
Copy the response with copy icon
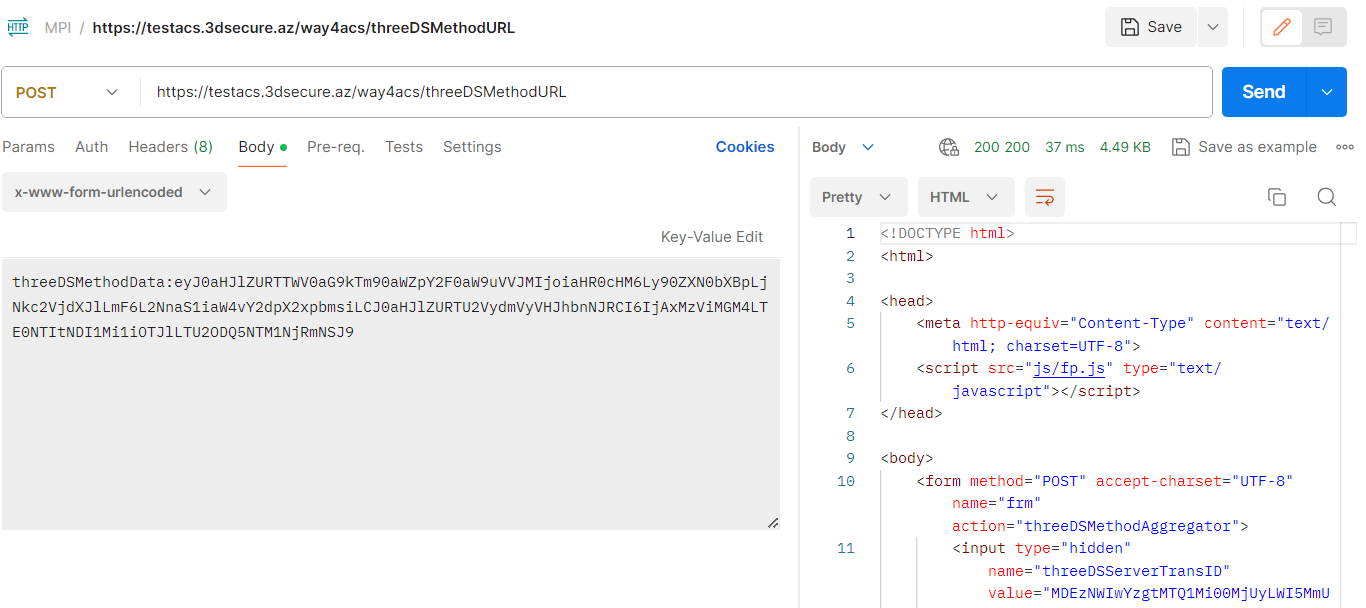[1277, 197]
